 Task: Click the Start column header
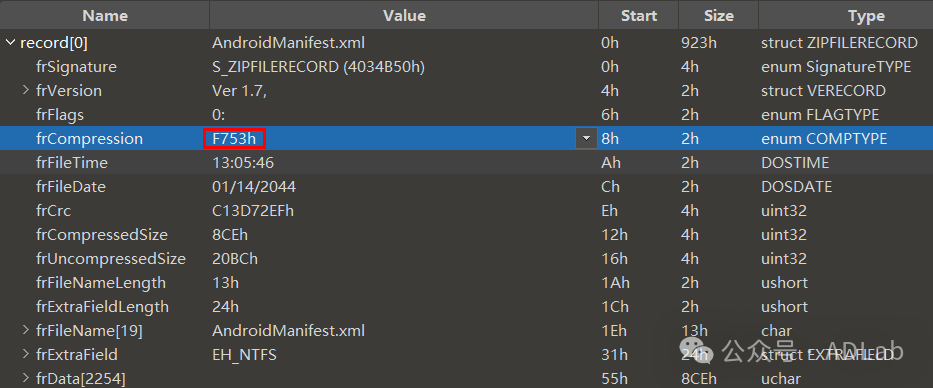pyautogui.click(x=638, y=15)
